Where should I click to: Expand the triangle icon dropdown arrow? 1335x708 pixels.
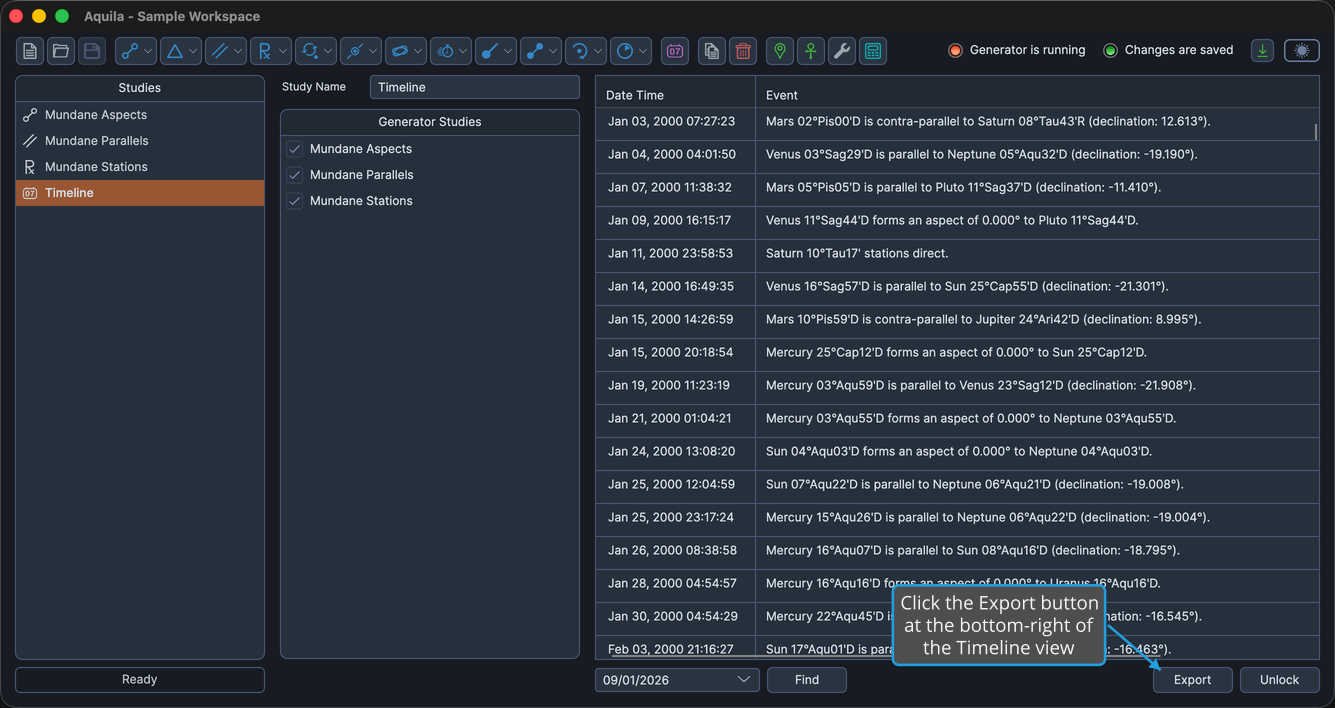coord(193,51)
